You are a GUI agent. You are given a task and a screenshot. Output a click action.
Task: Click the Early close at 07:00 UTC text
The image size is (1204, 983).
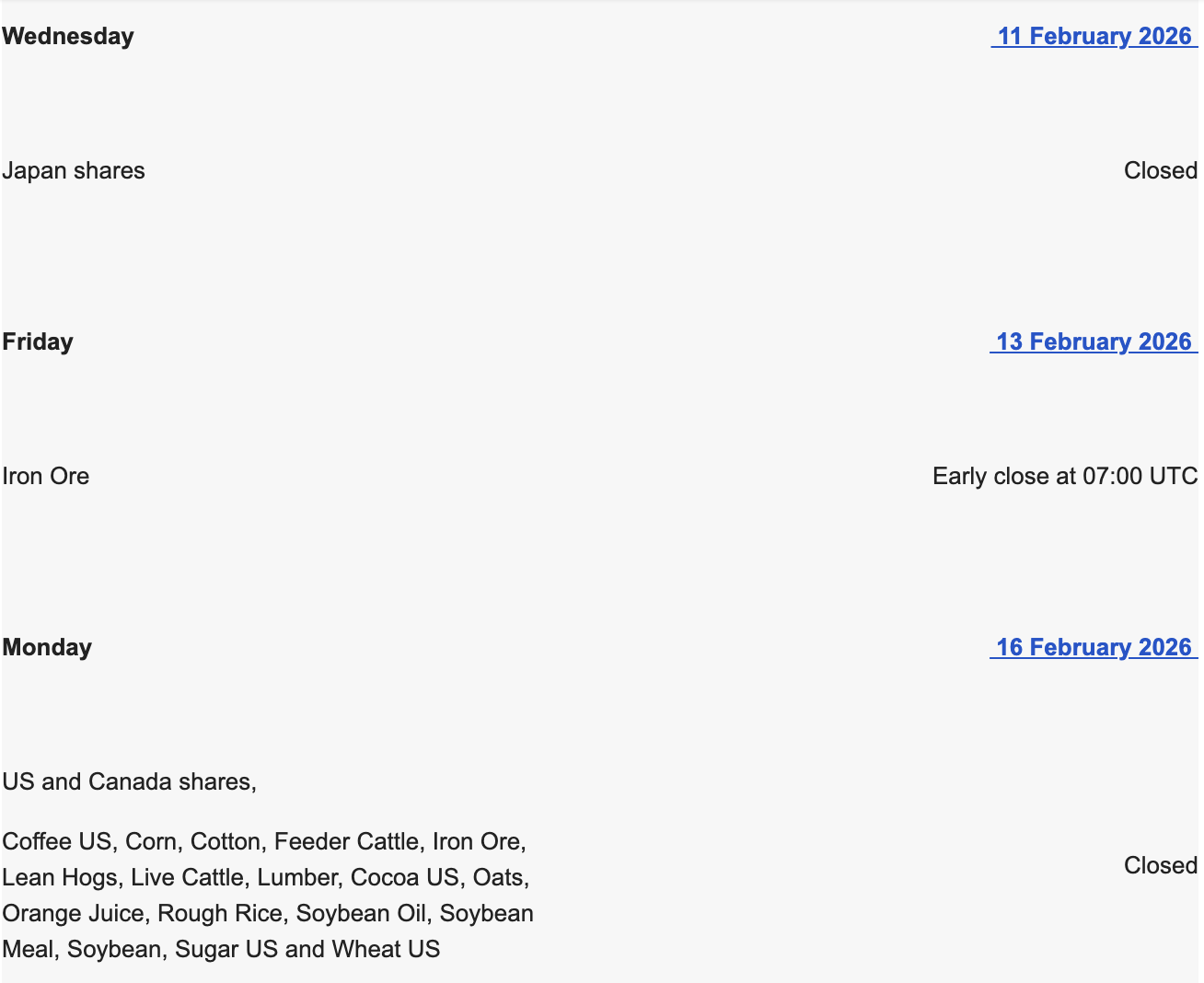click(x=1064, y=476)
